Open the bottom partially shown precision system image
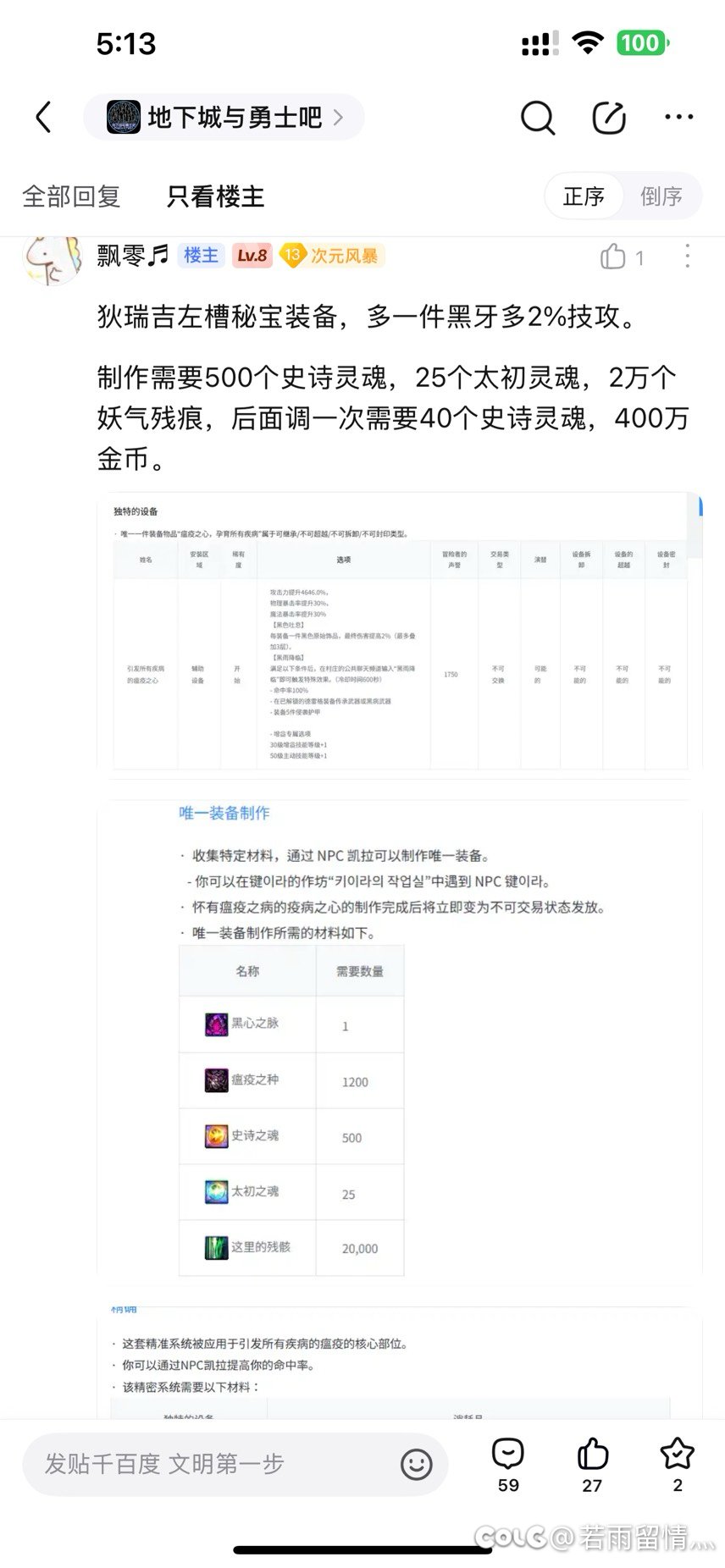Screen dimensions: 725x1568 coord(400,1363)
